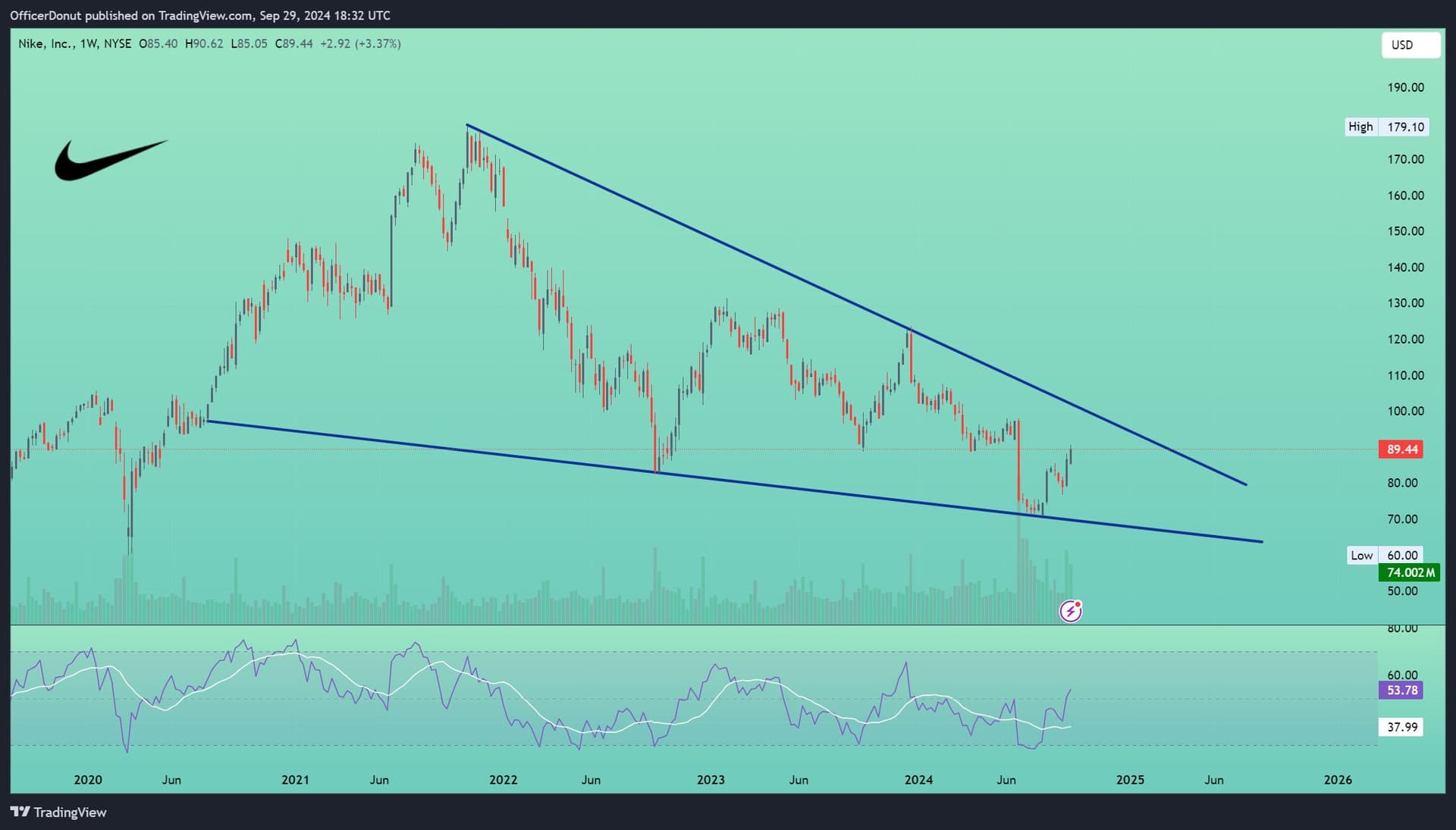Click the 100.00 price axis label
1456x830 pixels.
coord(1405,411)
